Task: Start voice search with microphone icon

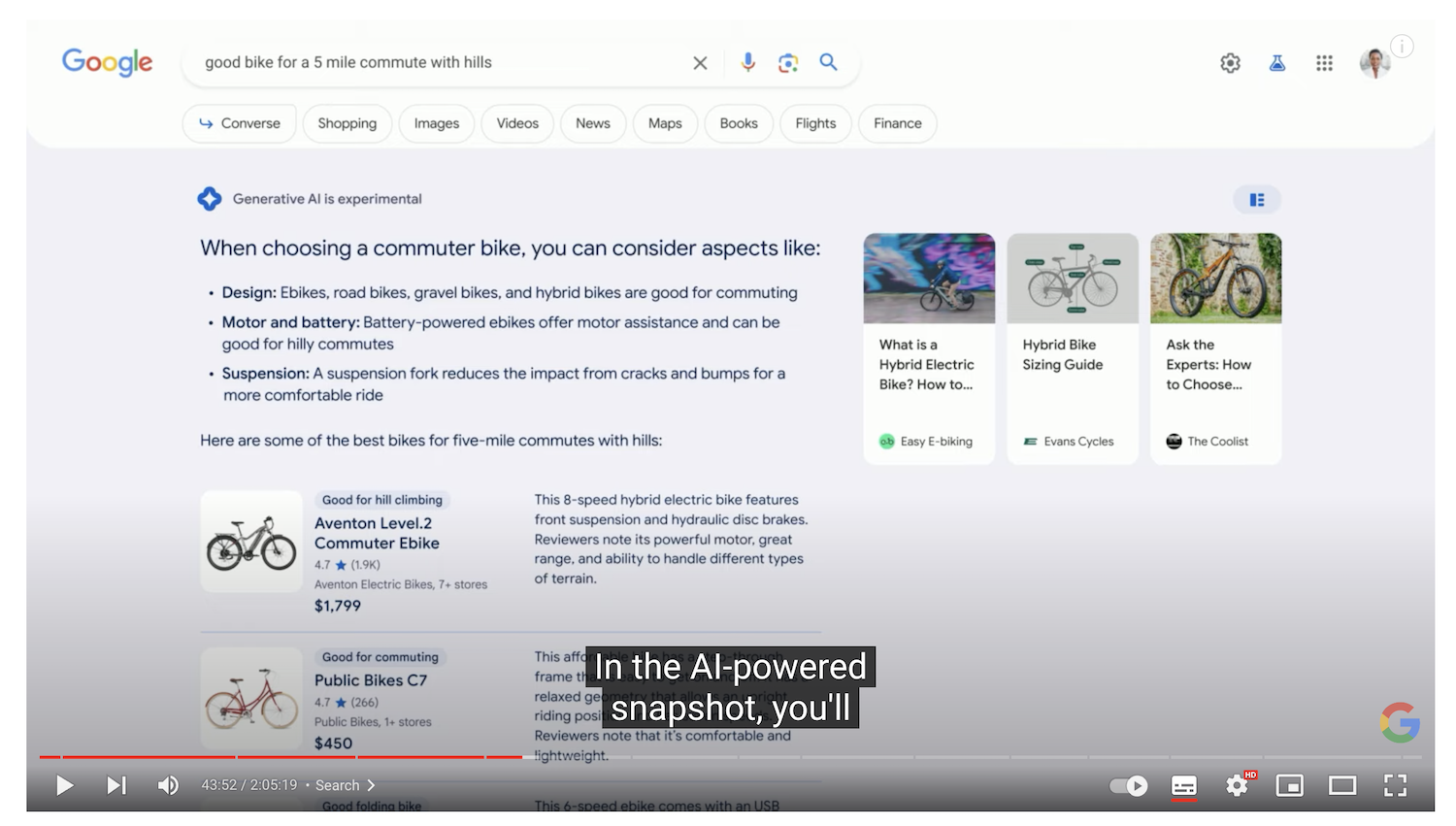Action: (x=748, y=62)
